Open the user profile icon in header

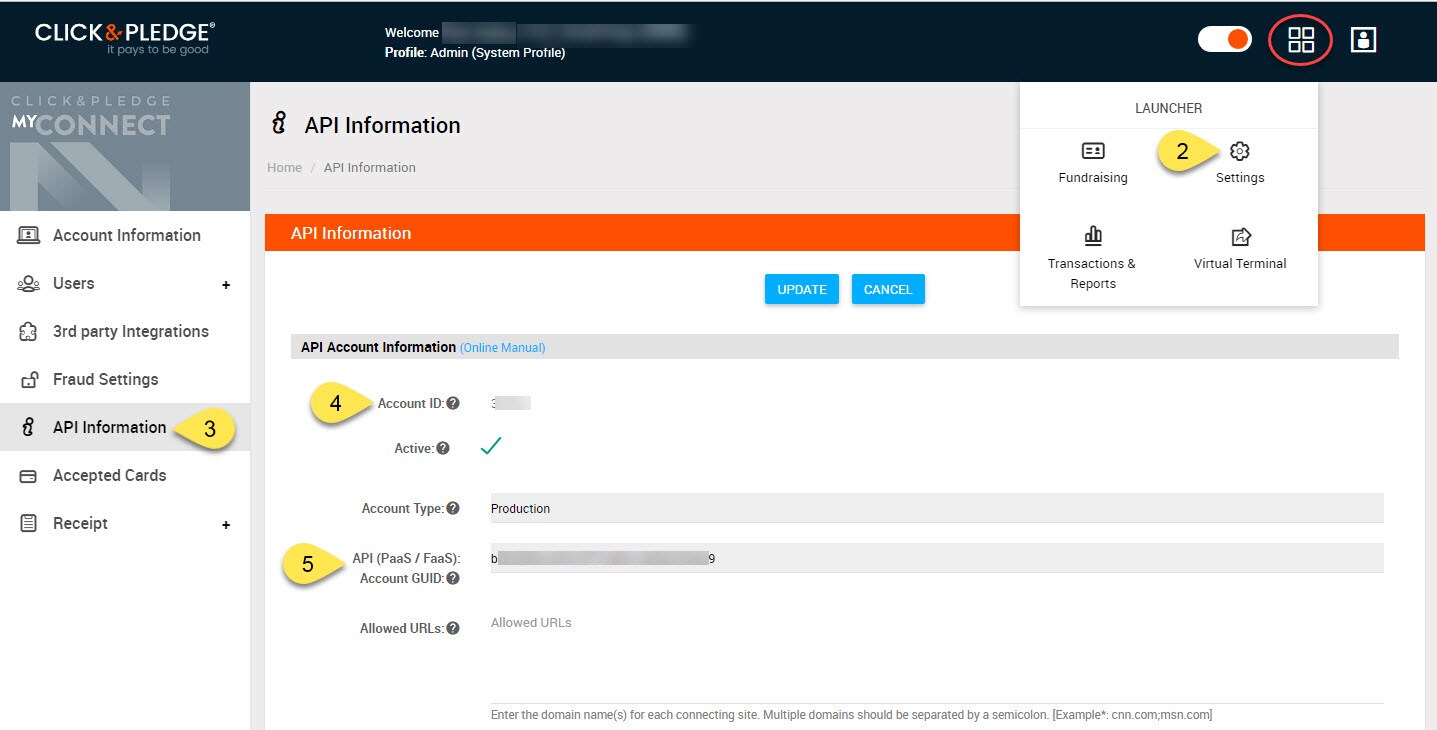coord(1363,40)
